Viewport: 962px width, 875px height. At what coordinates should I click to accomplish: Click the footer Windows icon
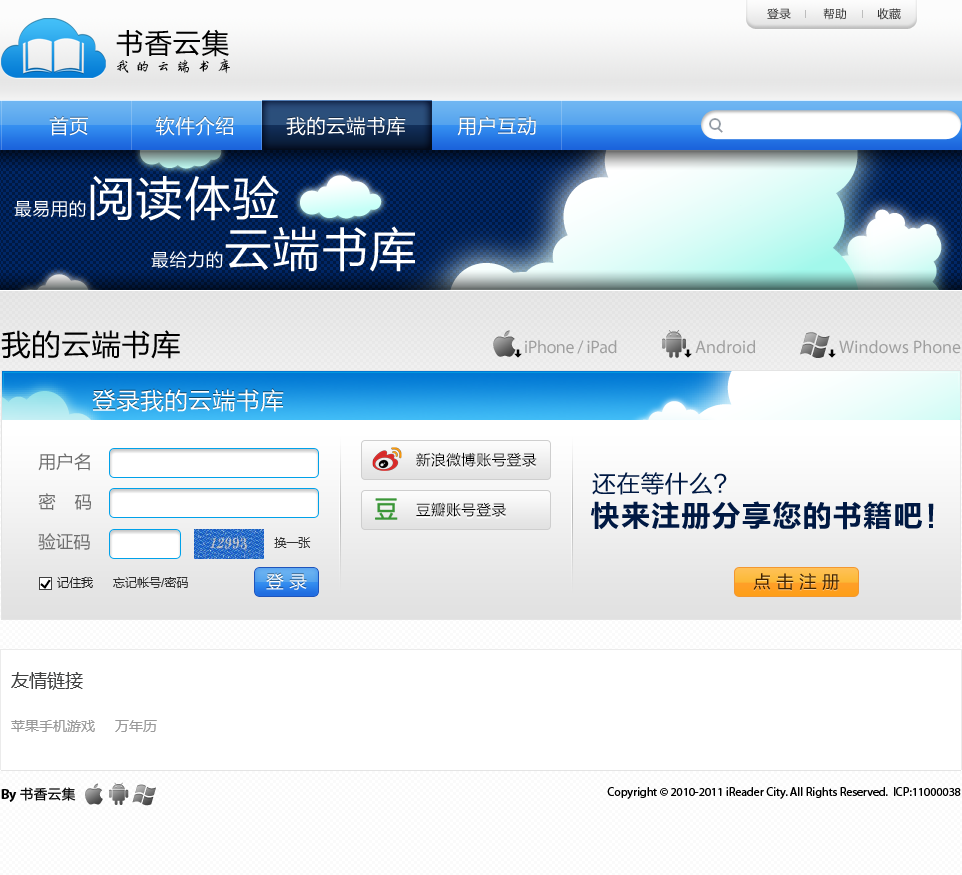pos(144,794)
